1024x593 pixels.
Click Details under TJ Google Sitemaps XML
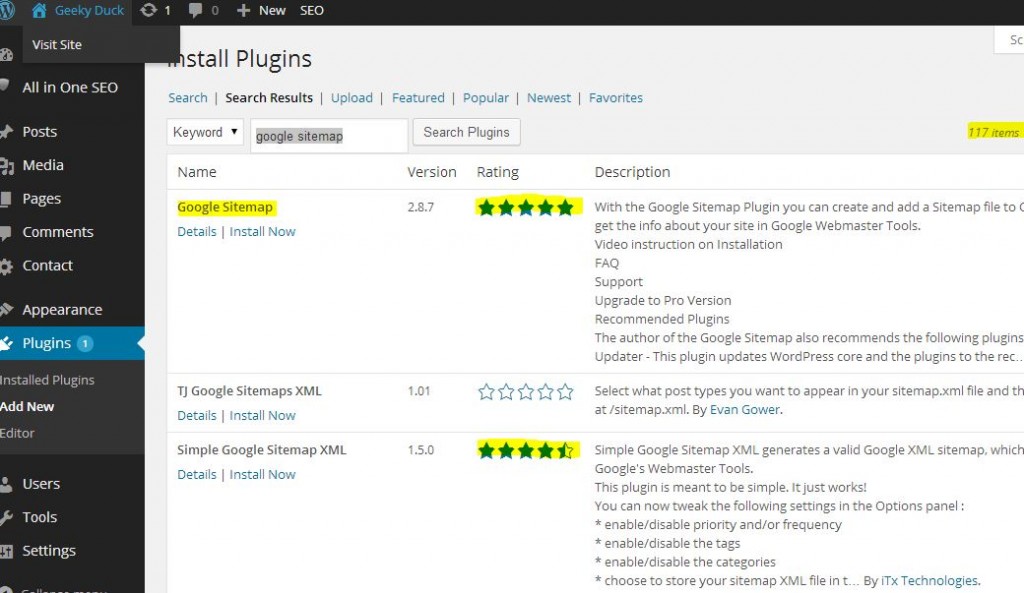197,416
